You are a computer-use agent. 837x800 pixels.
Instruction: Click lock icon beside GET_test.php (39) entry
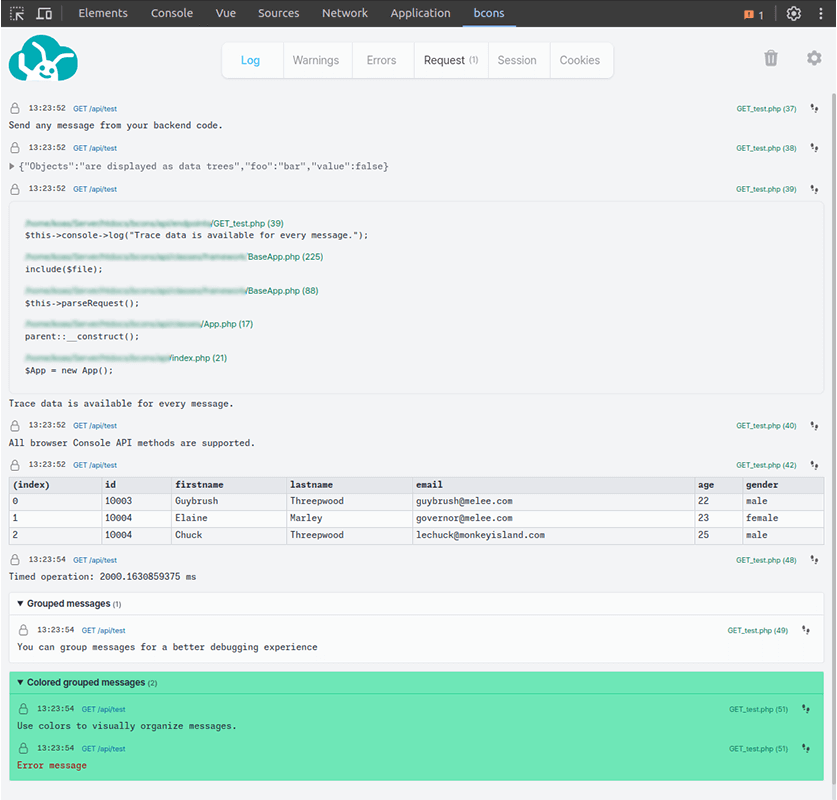pos(15,189)
